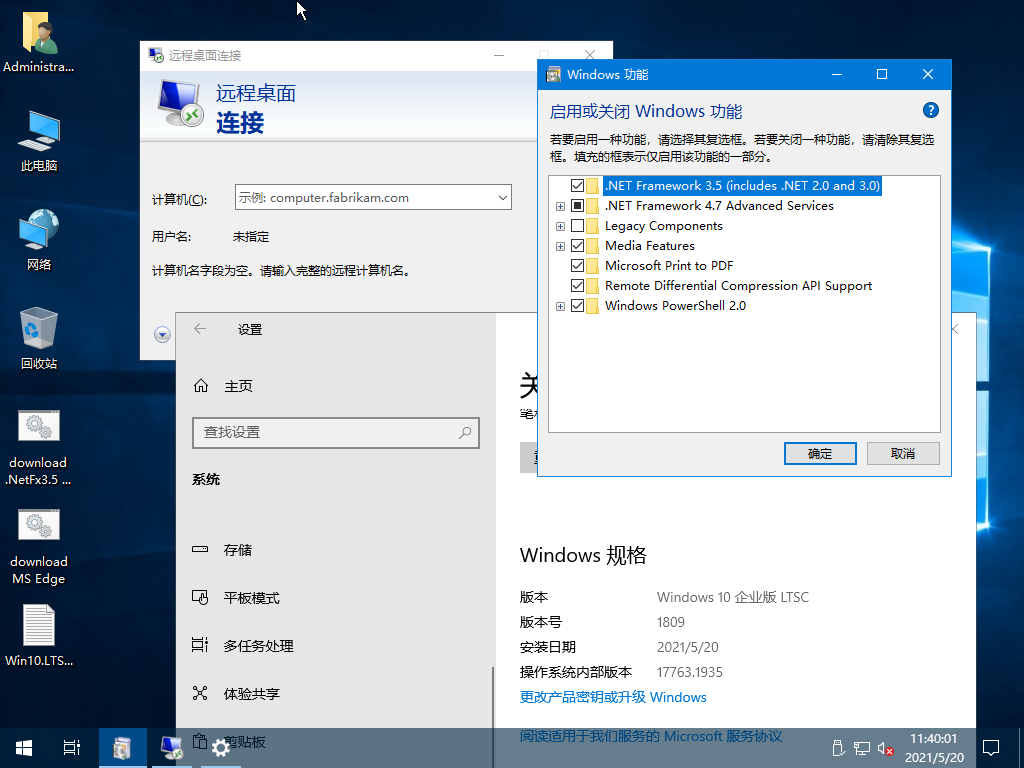Viewport: 1024px width, 768px height.
Task: Click the OS build 17763.1935 value
Action: click(x=690, y=672)
